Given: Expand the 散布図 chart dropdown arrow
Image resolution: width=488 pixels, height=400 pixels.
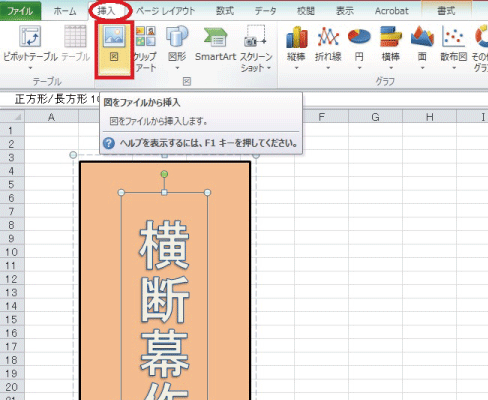Looking at the screenshot, I should 454,68.
